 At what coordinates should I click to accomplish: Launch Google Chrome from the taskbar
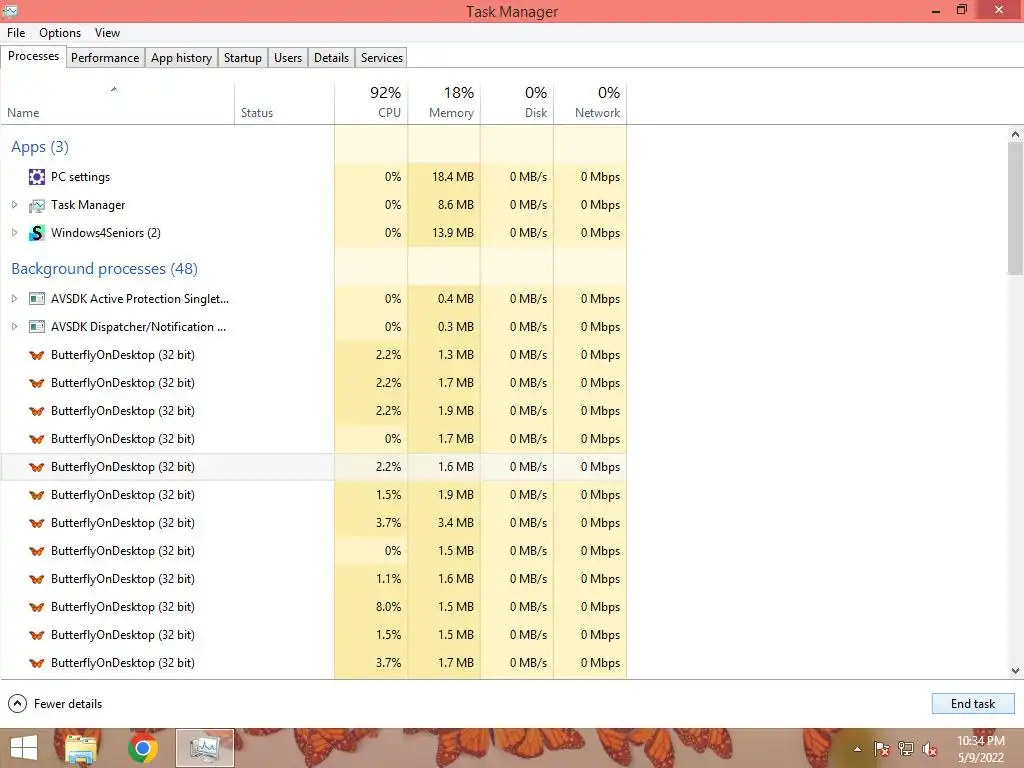(x=142, y=748)
